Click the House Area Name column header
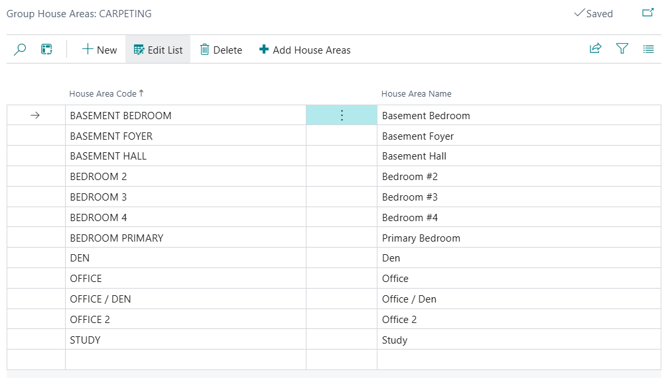 416,94
